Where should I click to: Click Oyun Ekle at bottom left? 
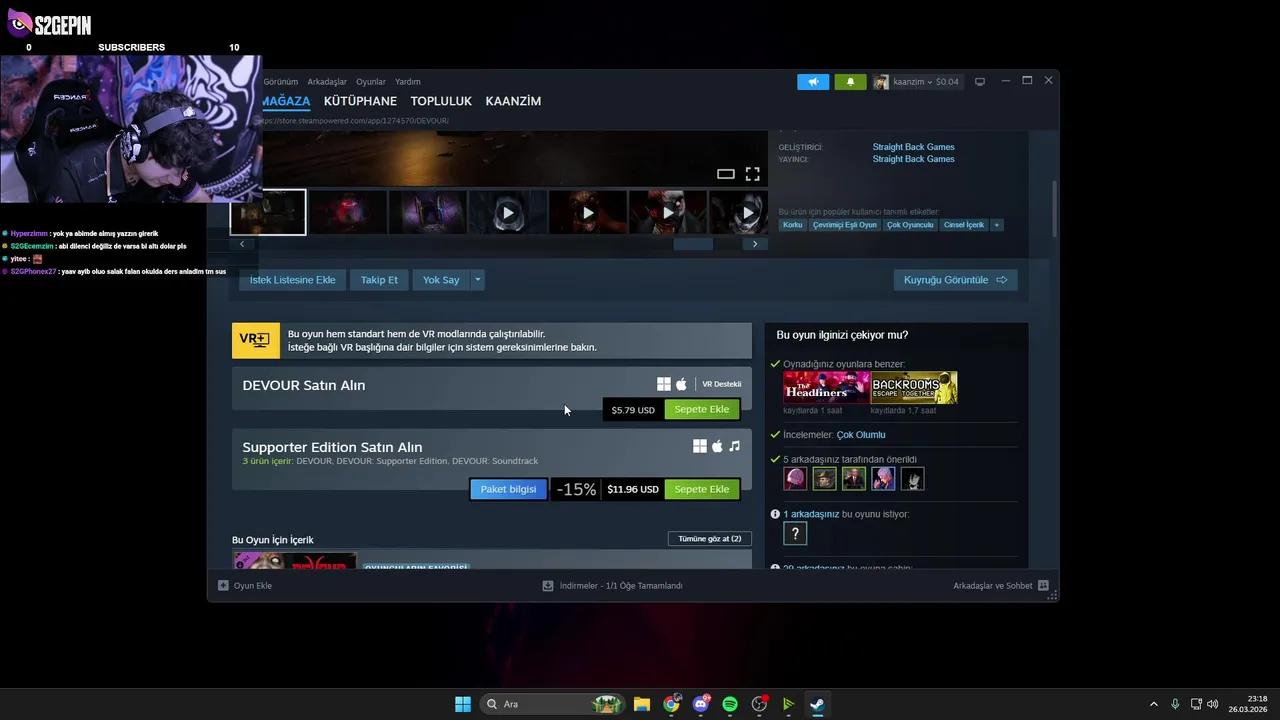[245, 586]
